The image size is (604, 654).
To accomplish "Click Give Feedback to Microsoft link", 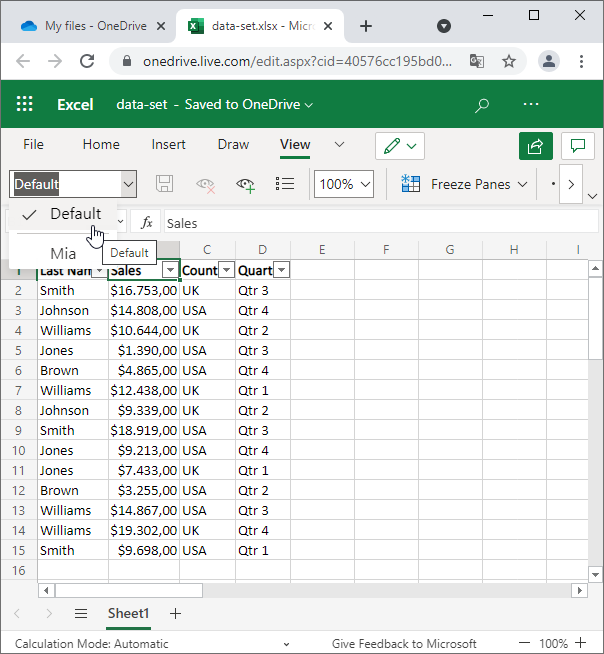I will pyautogui.click(x=404, y=644).
